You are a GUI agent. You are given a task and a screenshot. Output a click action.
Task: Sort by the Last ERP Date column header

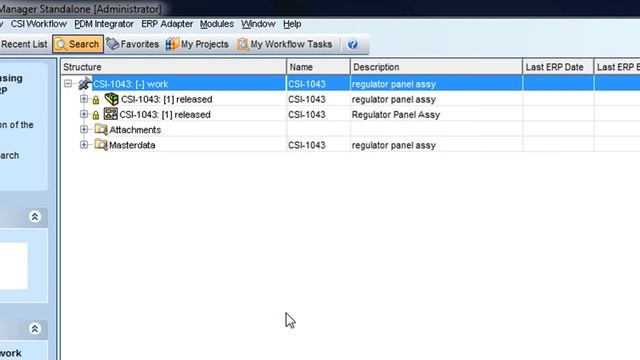coord(558,67)
